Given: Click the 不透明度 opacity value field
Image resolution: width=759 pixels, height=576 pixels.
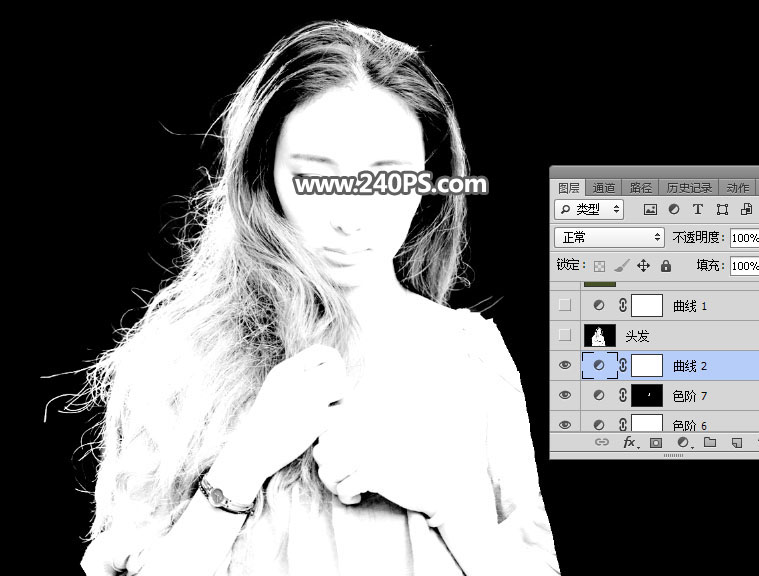Looking at the screenshot, I should tap(744, 238).
